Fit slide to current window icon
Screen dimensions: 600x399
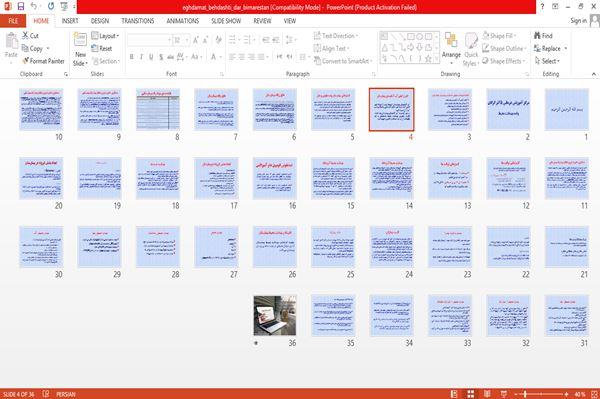(x=594, y=394)
